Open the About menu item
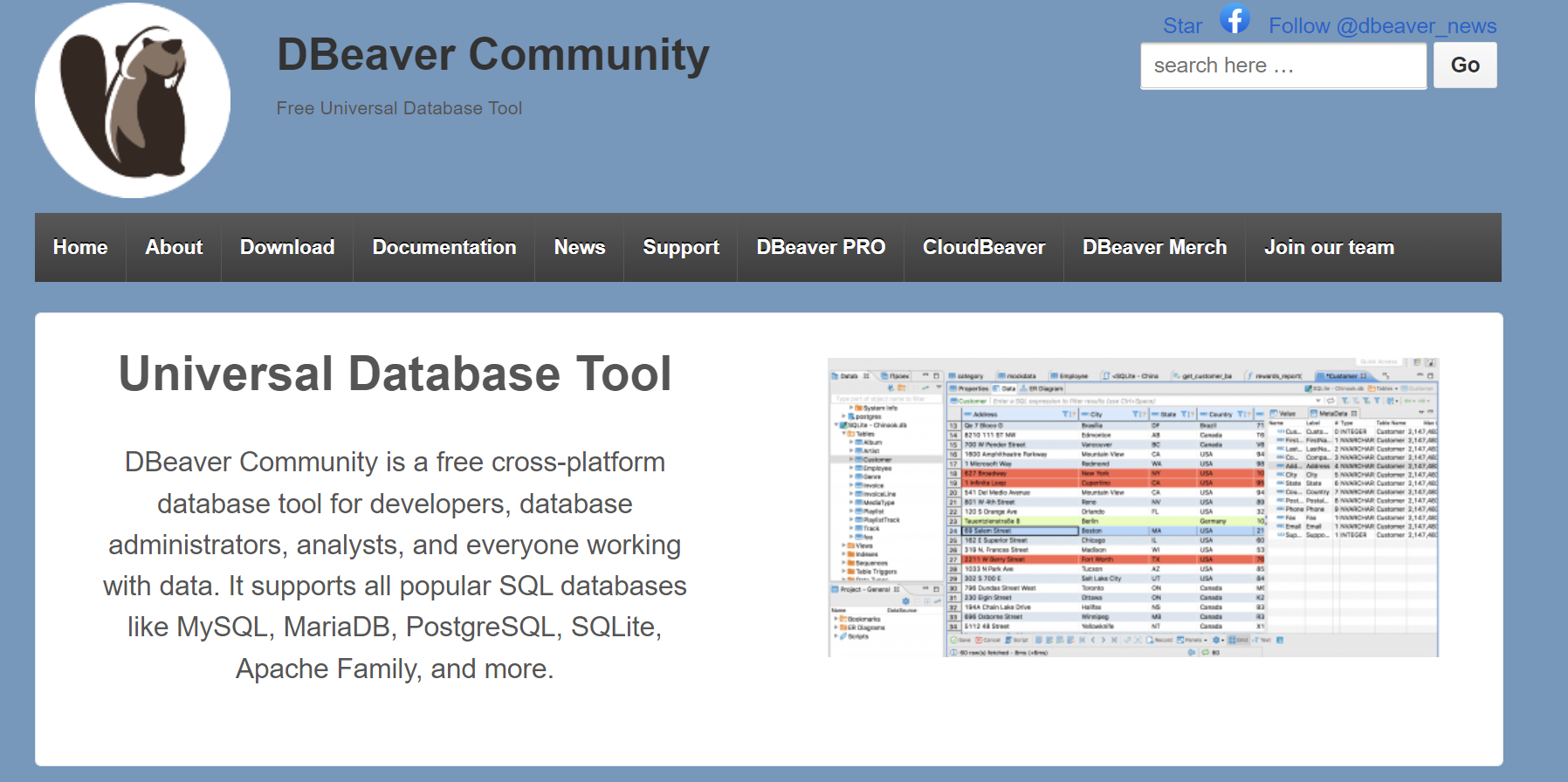1568x782 pixels. (174, 247)
